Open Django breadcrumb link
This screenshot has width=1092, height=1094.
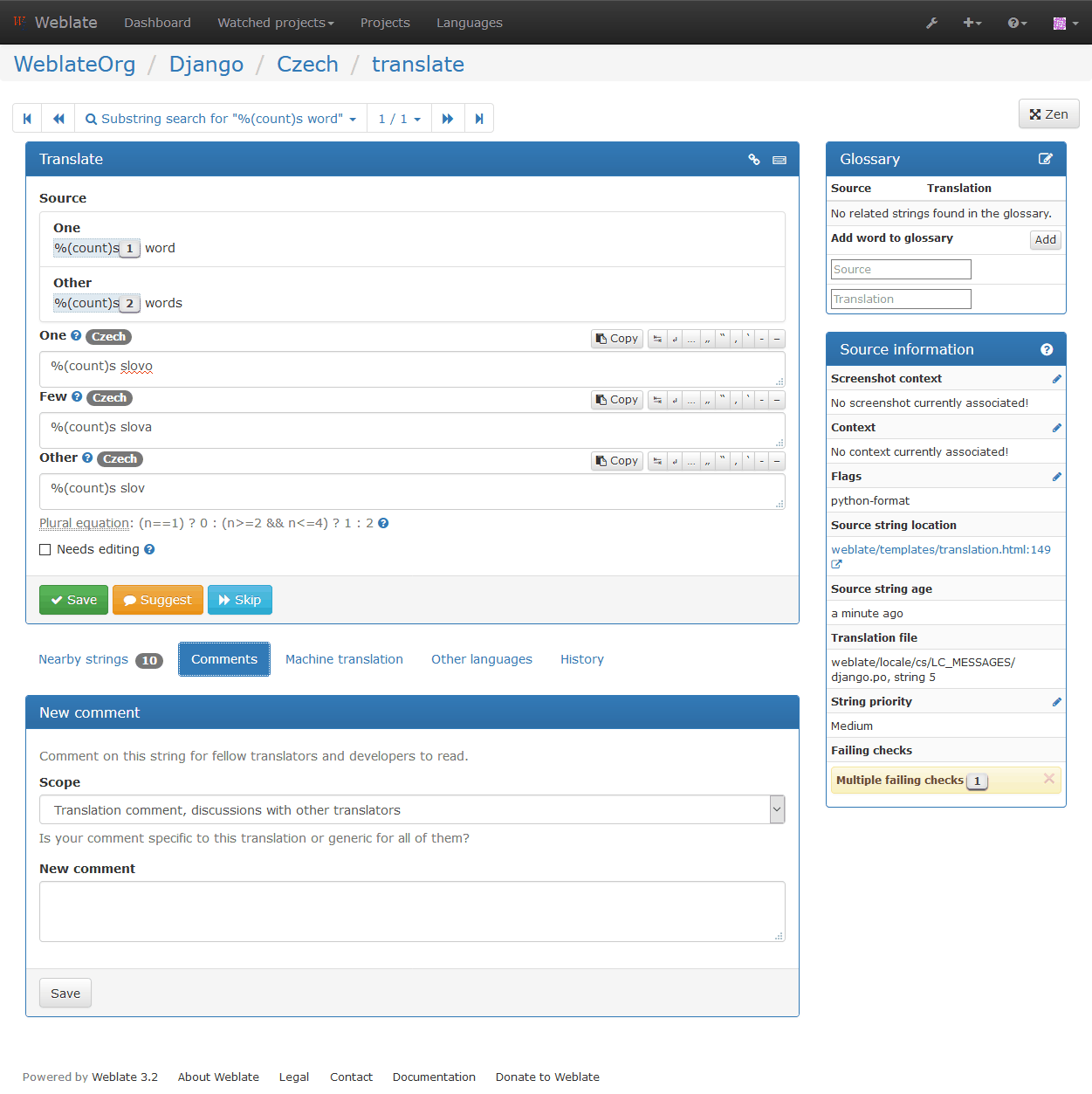pyautogui.click(x=206, y=65)
